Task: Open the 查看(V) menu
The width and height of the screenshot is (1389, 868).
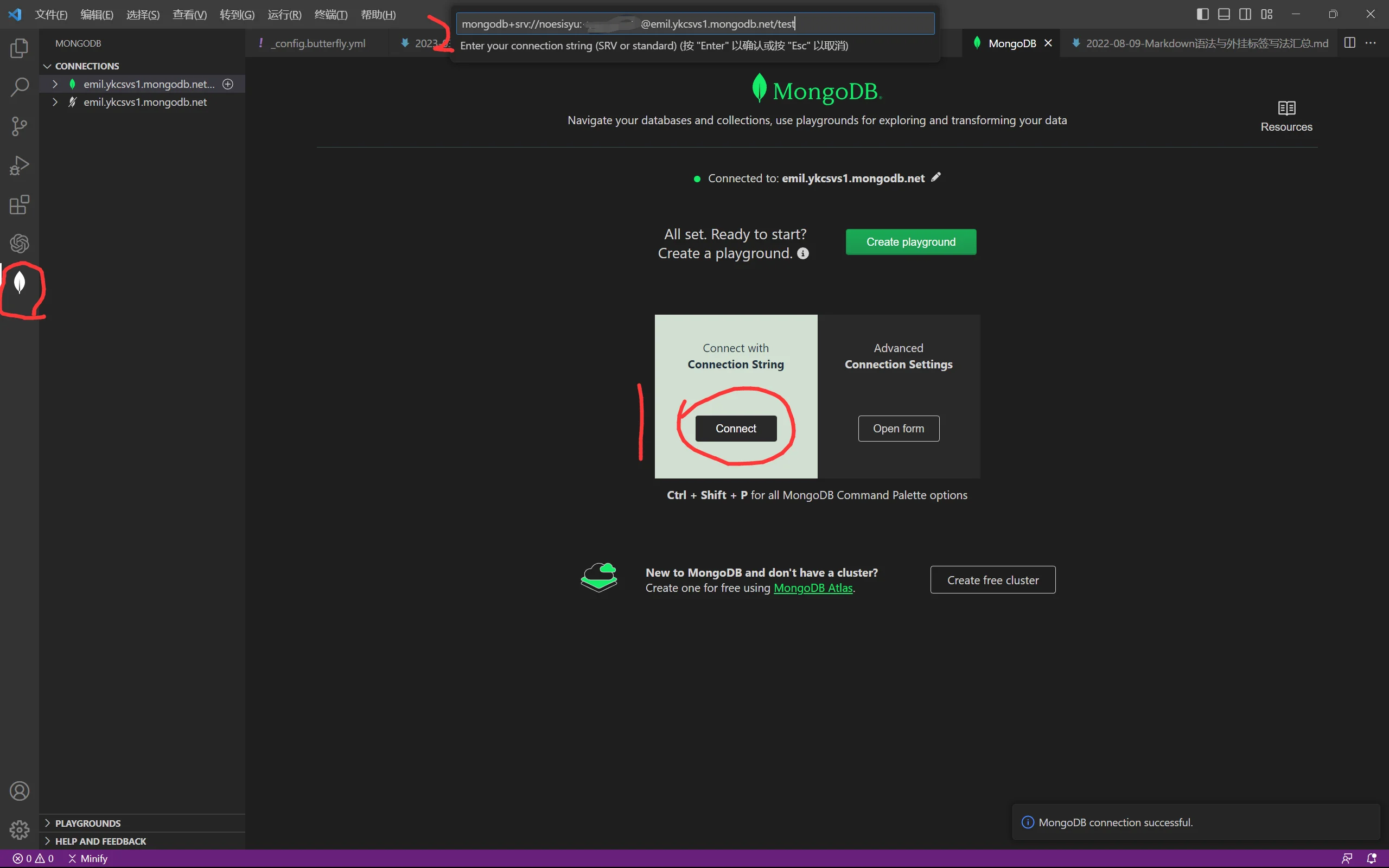Action: tap(189, 14)
